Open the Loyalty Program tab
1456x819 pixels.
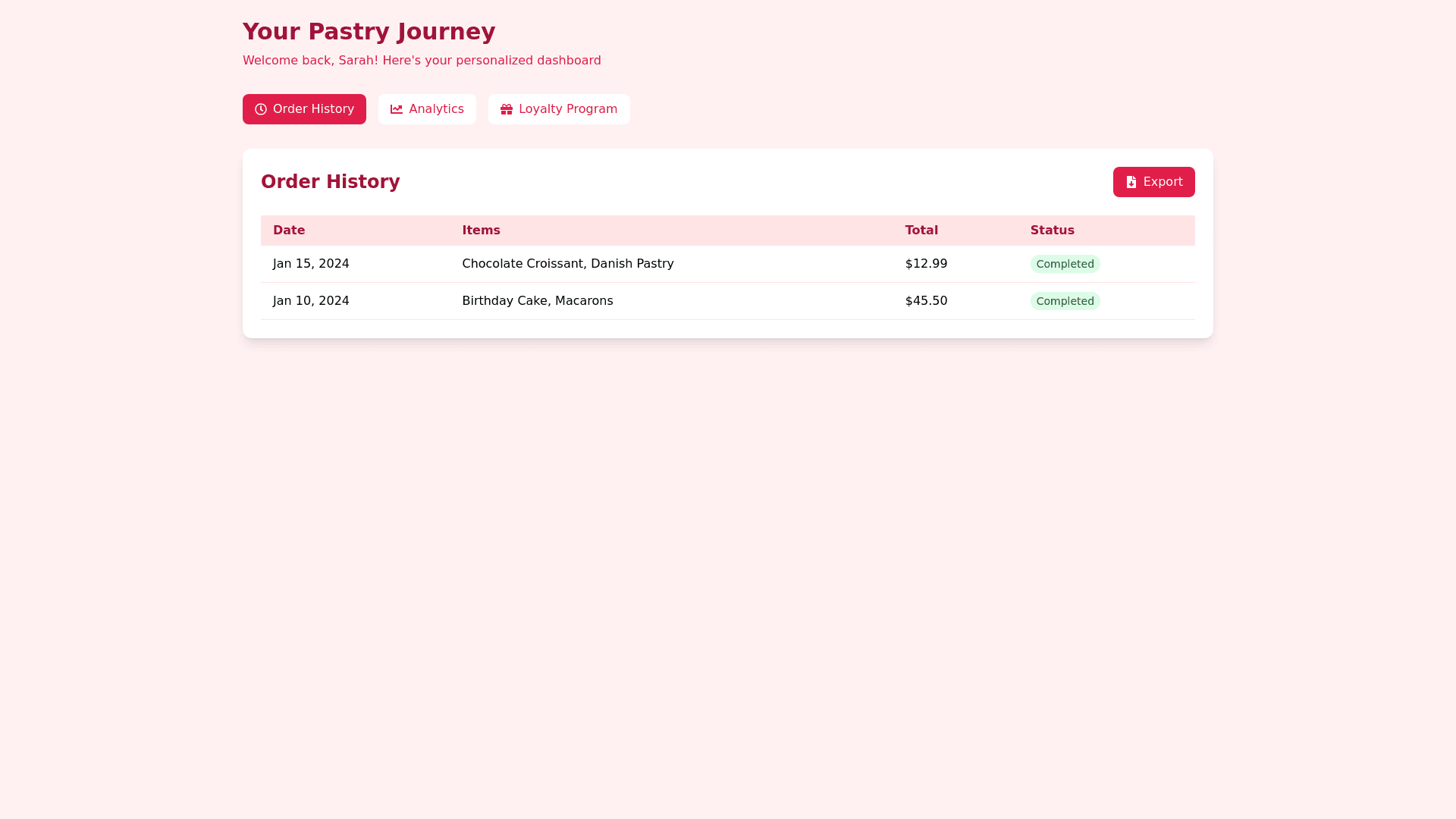tap(559, 109)
